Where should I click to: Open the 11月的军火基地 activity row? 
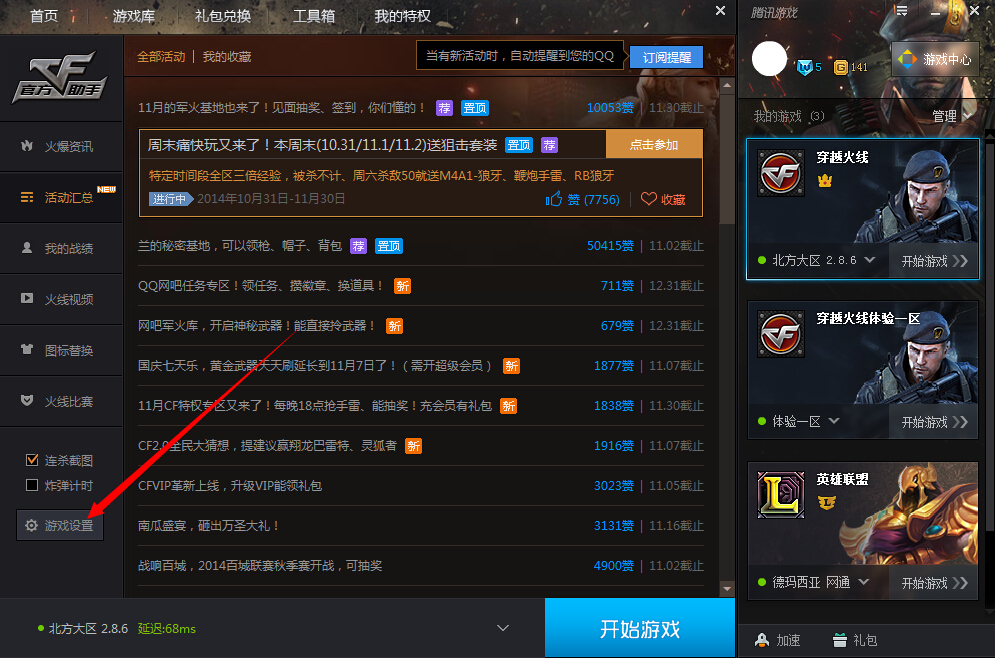(421, 108)
